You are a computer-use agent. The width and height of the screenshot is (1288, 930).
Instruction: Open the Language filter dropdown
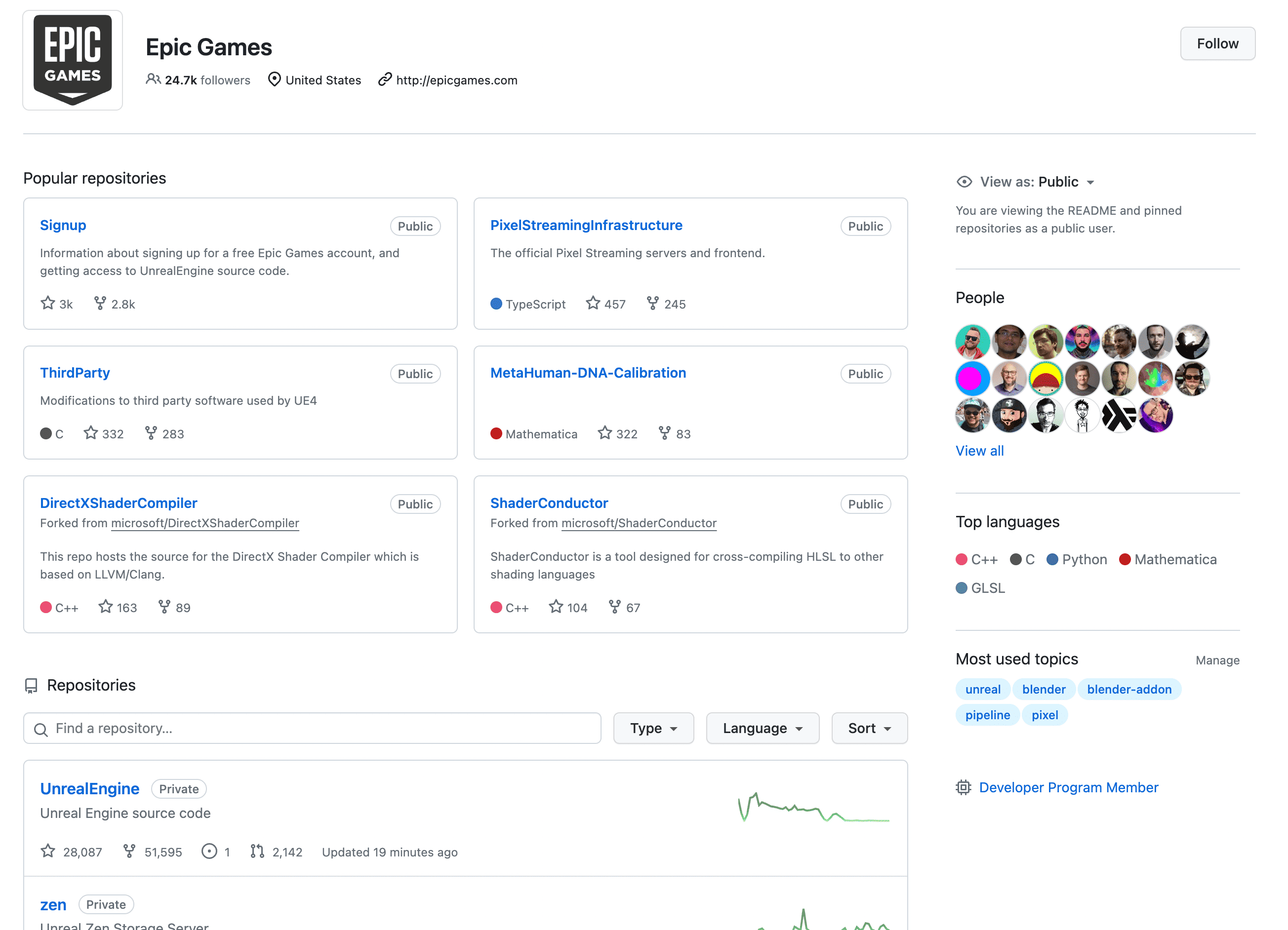(x=762, y=728)
